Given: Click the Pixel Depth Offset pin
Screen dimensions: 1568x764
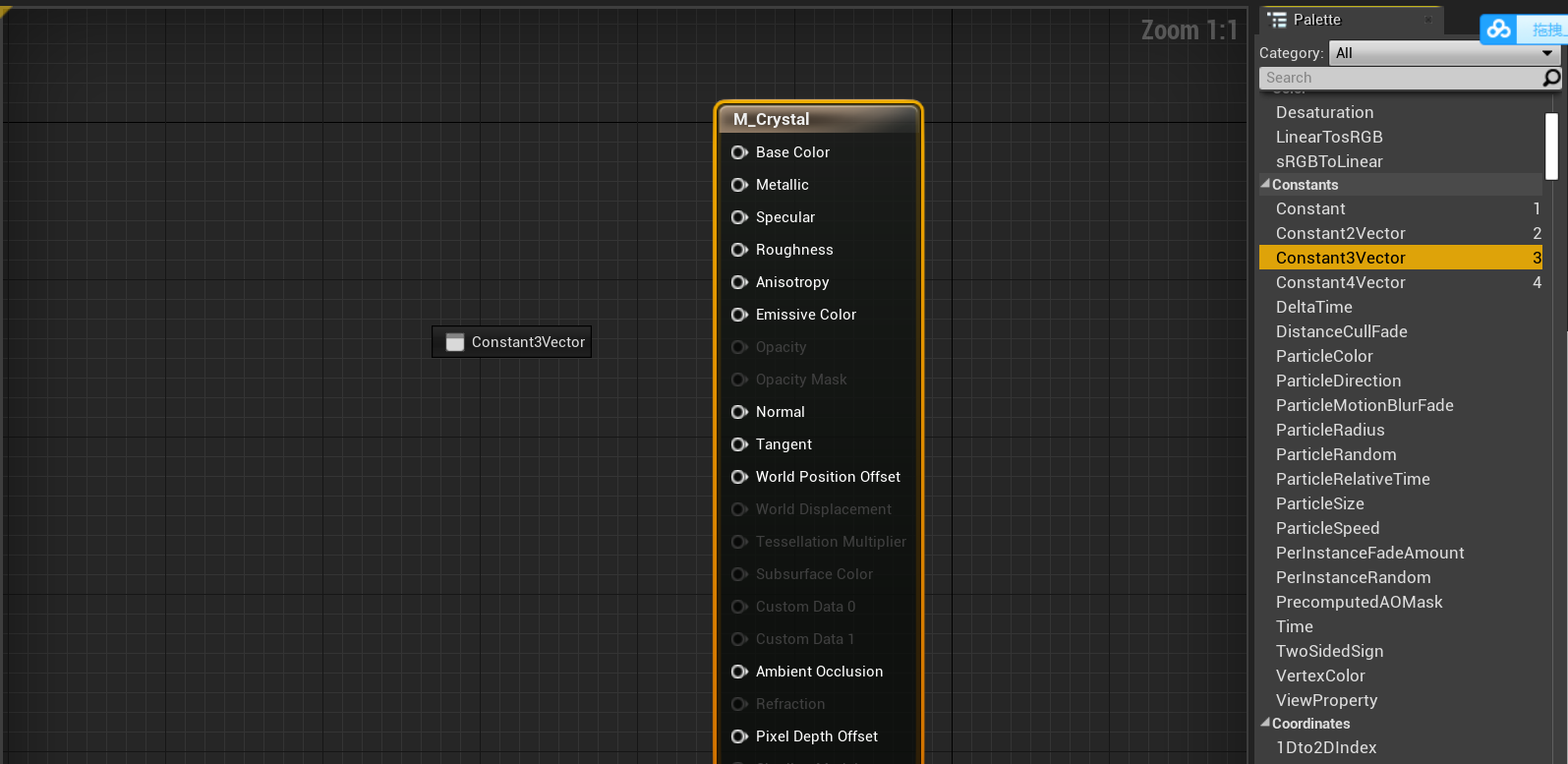Looking at the screenshot, I should [739, 736].
